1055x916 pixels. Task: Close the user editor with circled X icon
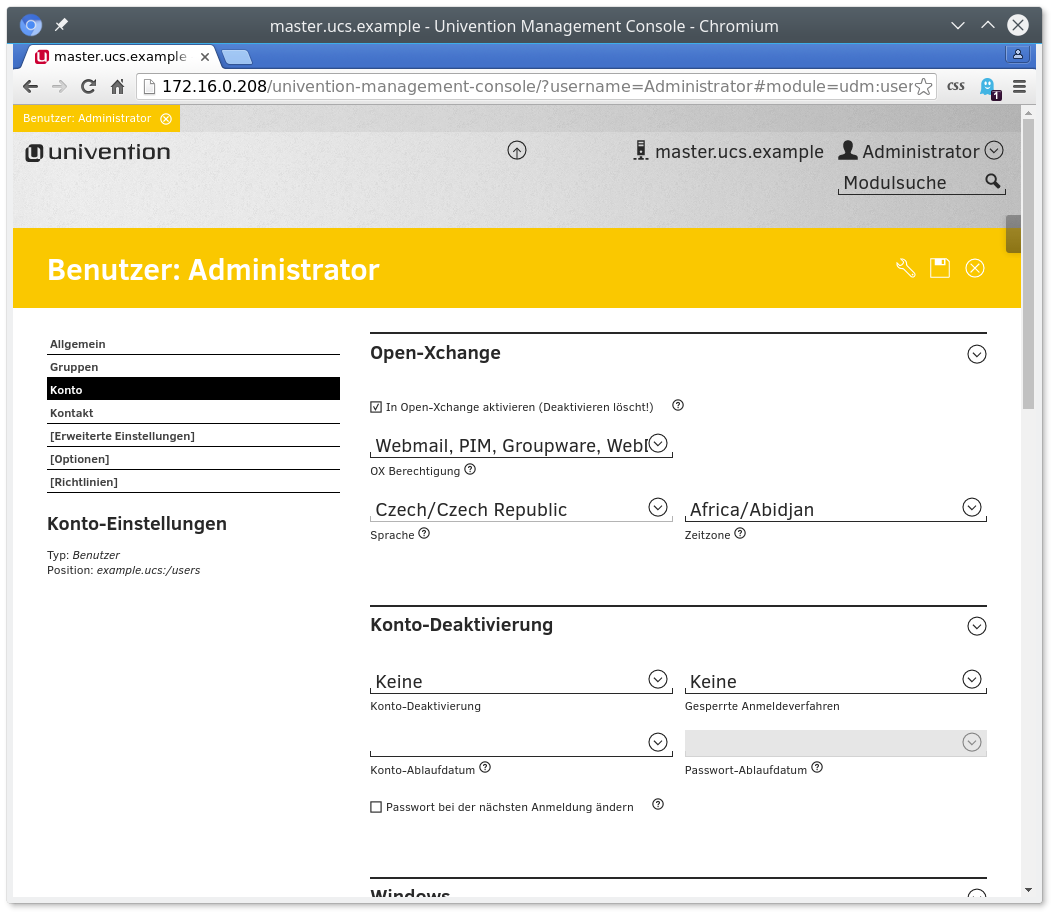(975, 268)
